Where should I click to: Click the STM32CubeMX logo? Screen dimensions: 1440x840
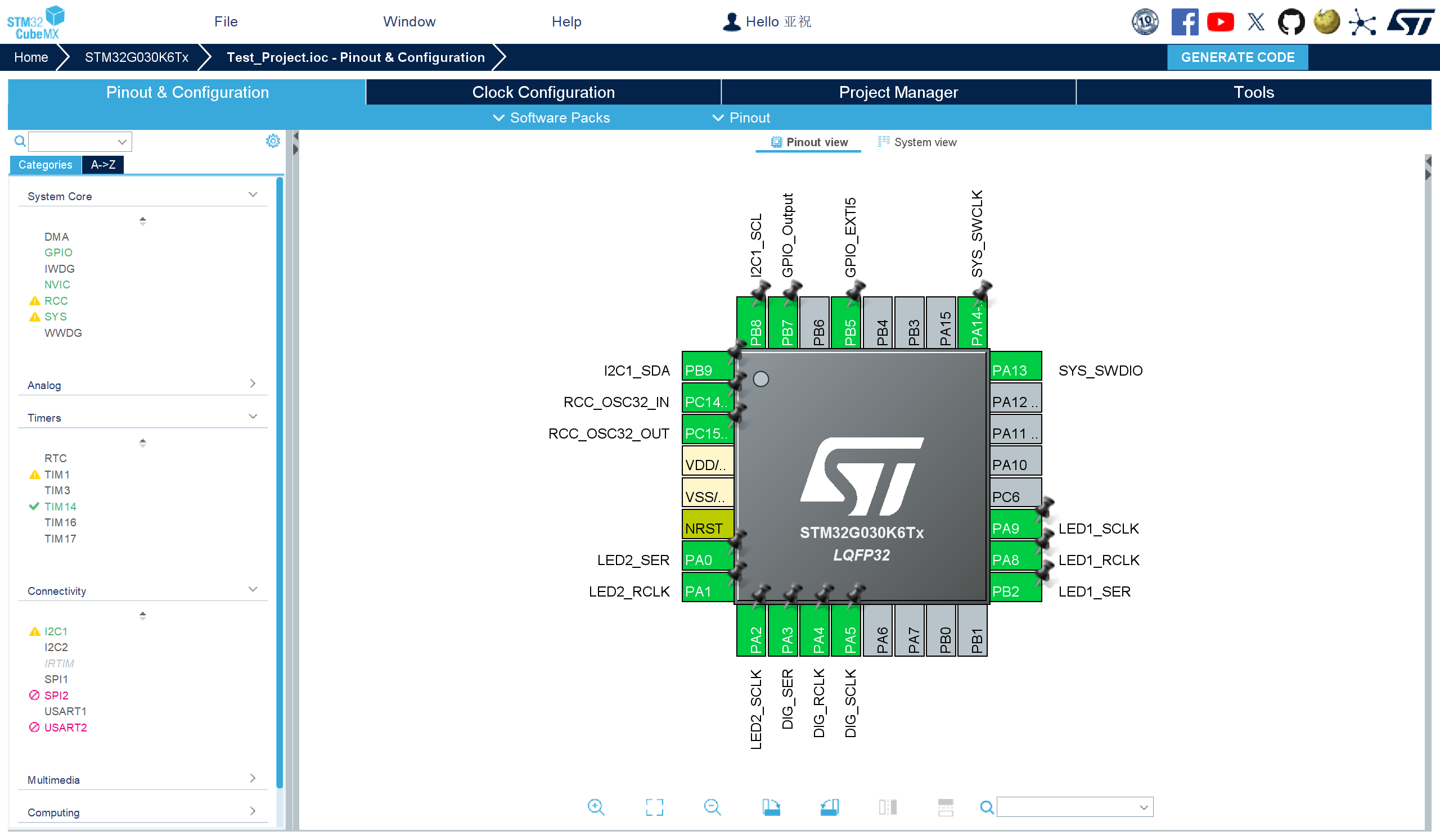35,22
